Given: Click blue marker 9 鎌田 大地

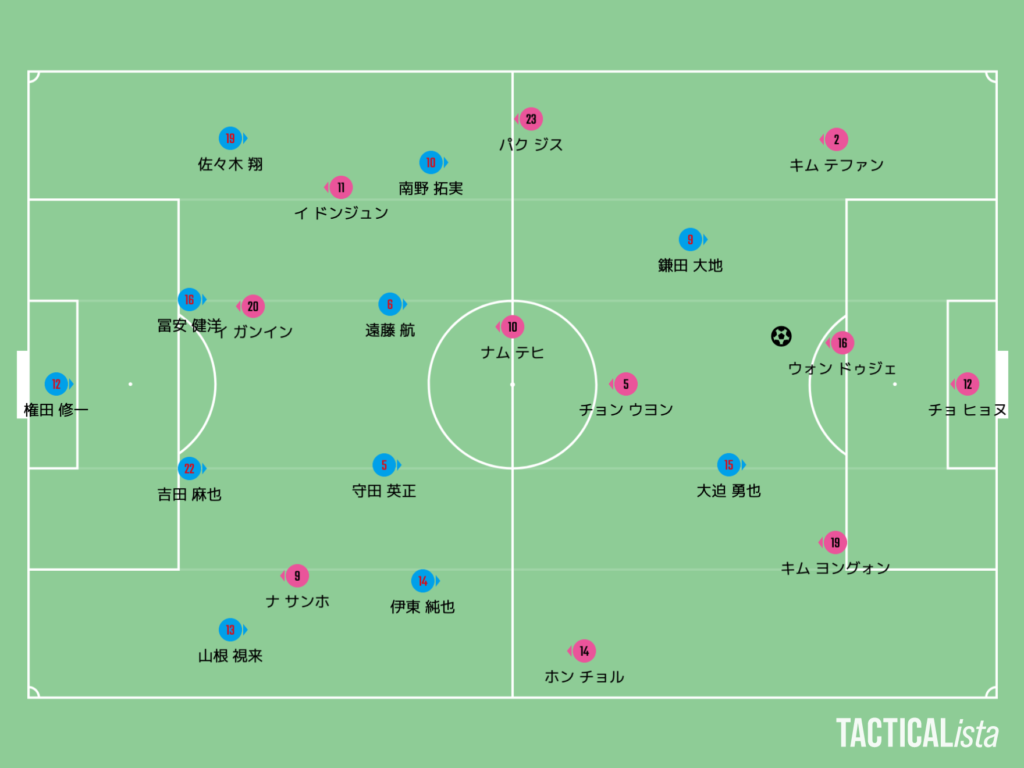Looking at the screenshot, I should click(691, 240).
